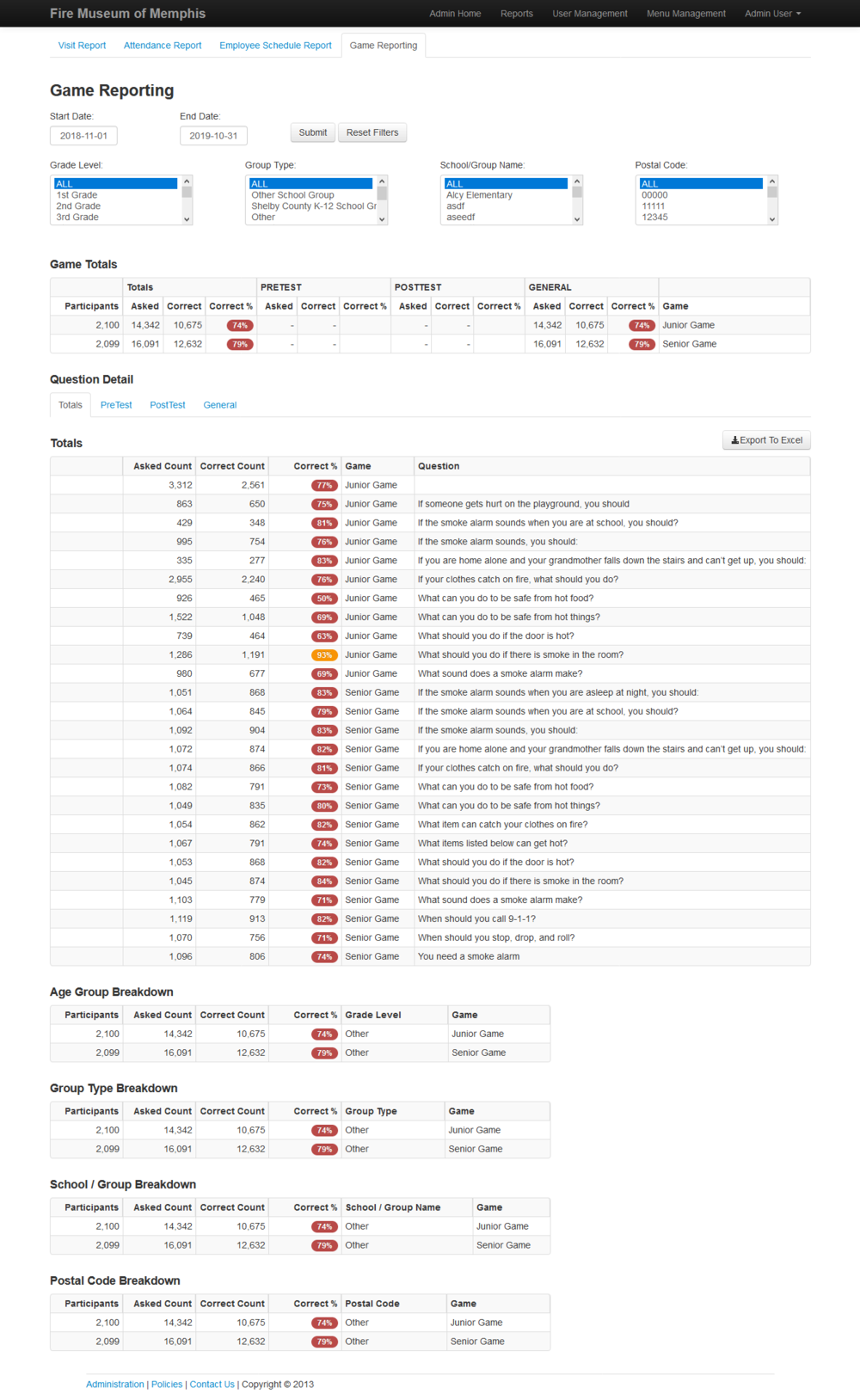Submit the game report filters
The height and width of the screenshot is (1400, 860).
tap(313, 132)
